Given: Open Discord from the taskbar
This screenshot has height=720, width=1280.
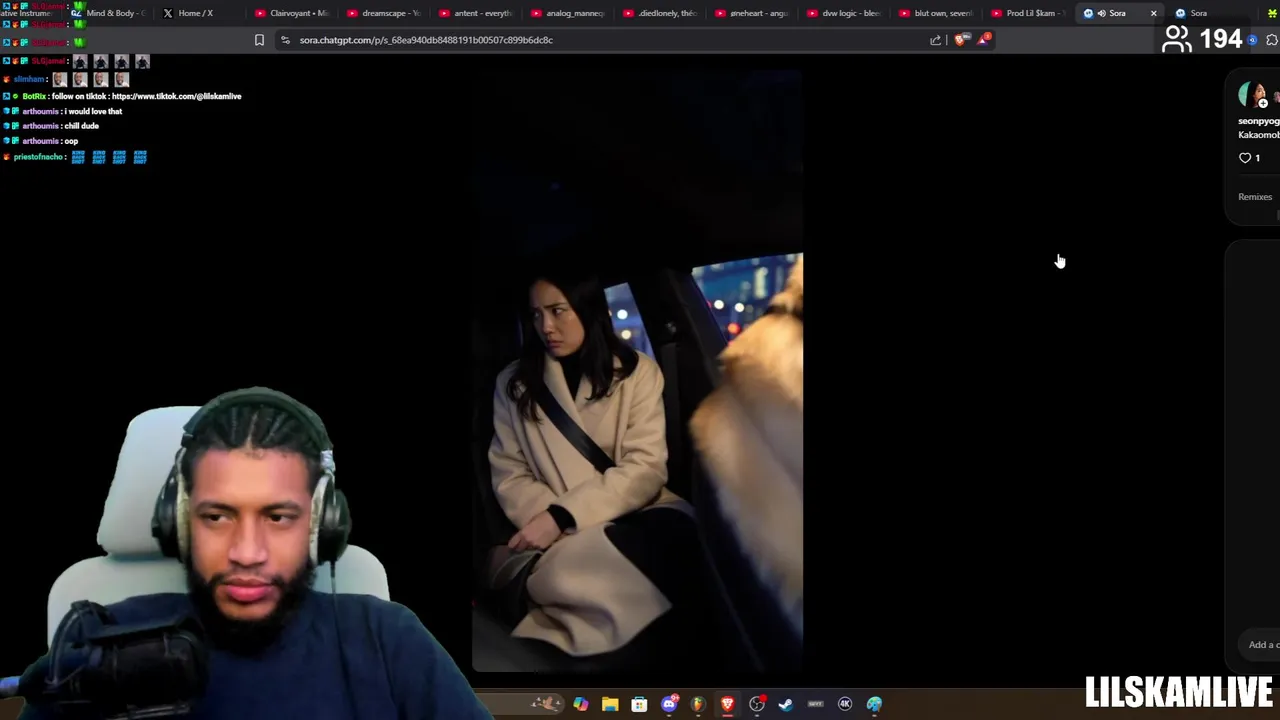Looking at the screenshot, I should click(x=669, y=704).
